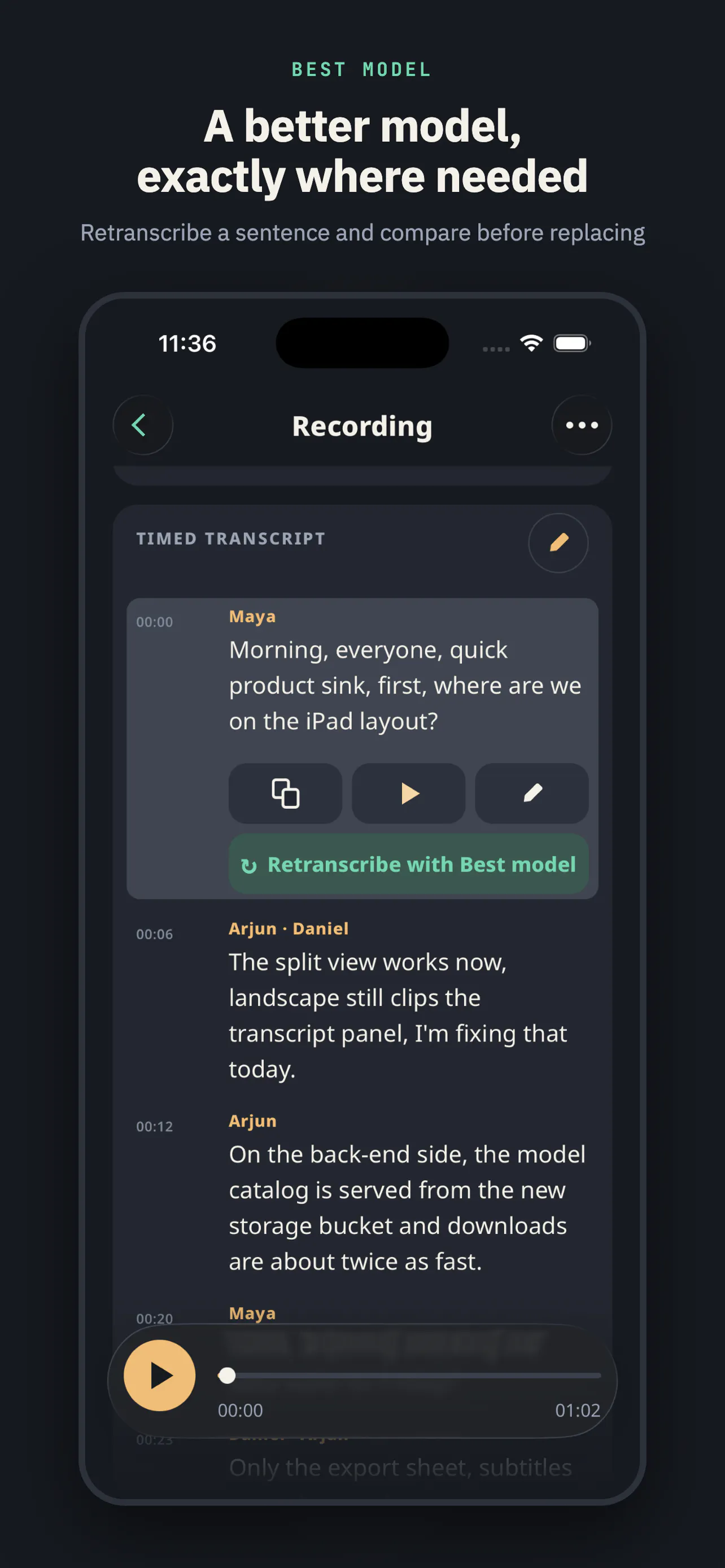Go back using the chevron button
This screenshot has height=1568, width=725.
tap(143, 425)
